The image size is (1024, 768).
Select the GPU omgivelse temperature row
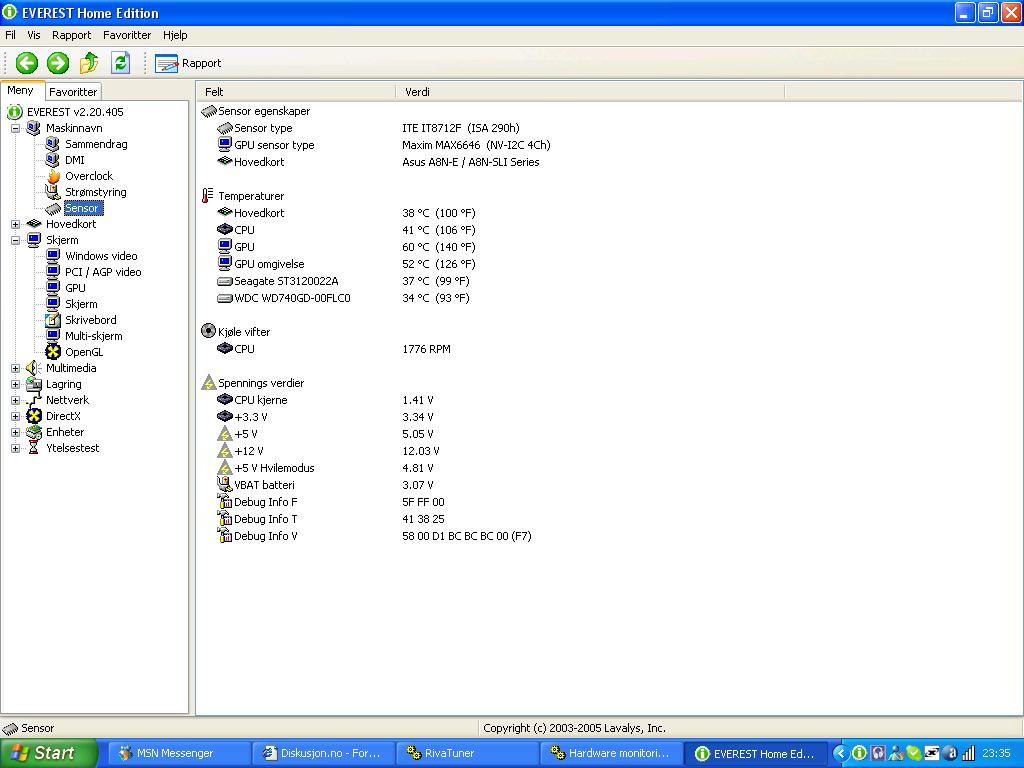point(346,264)
